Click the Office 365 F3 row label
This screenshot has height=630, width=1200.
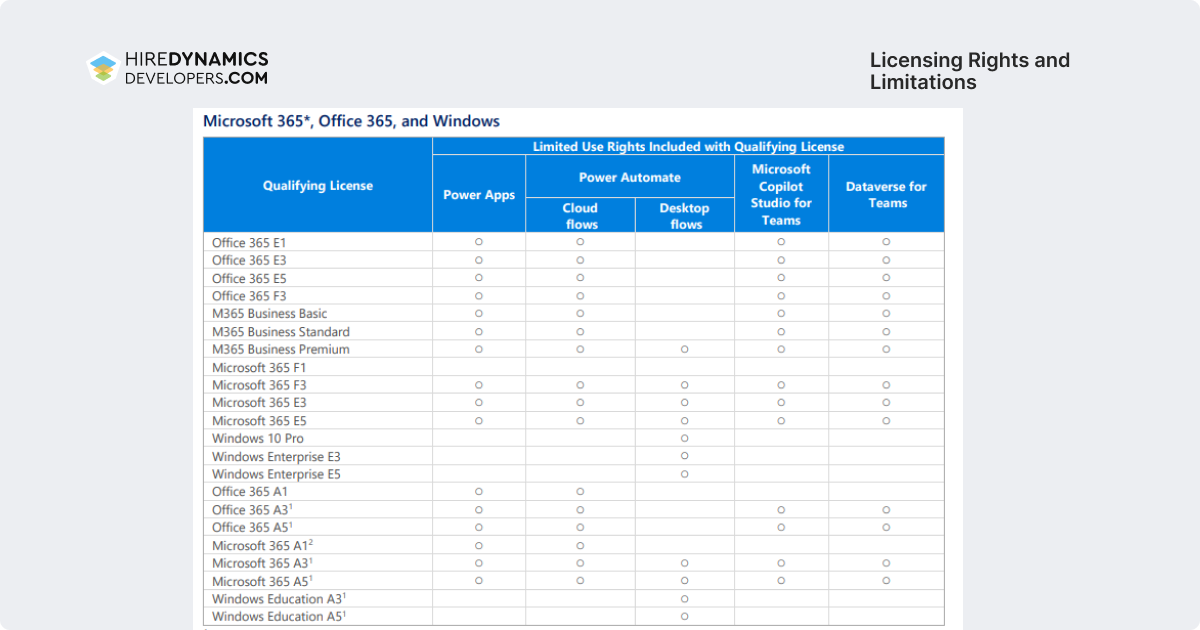pyautogui.click(x=249, y=296)
